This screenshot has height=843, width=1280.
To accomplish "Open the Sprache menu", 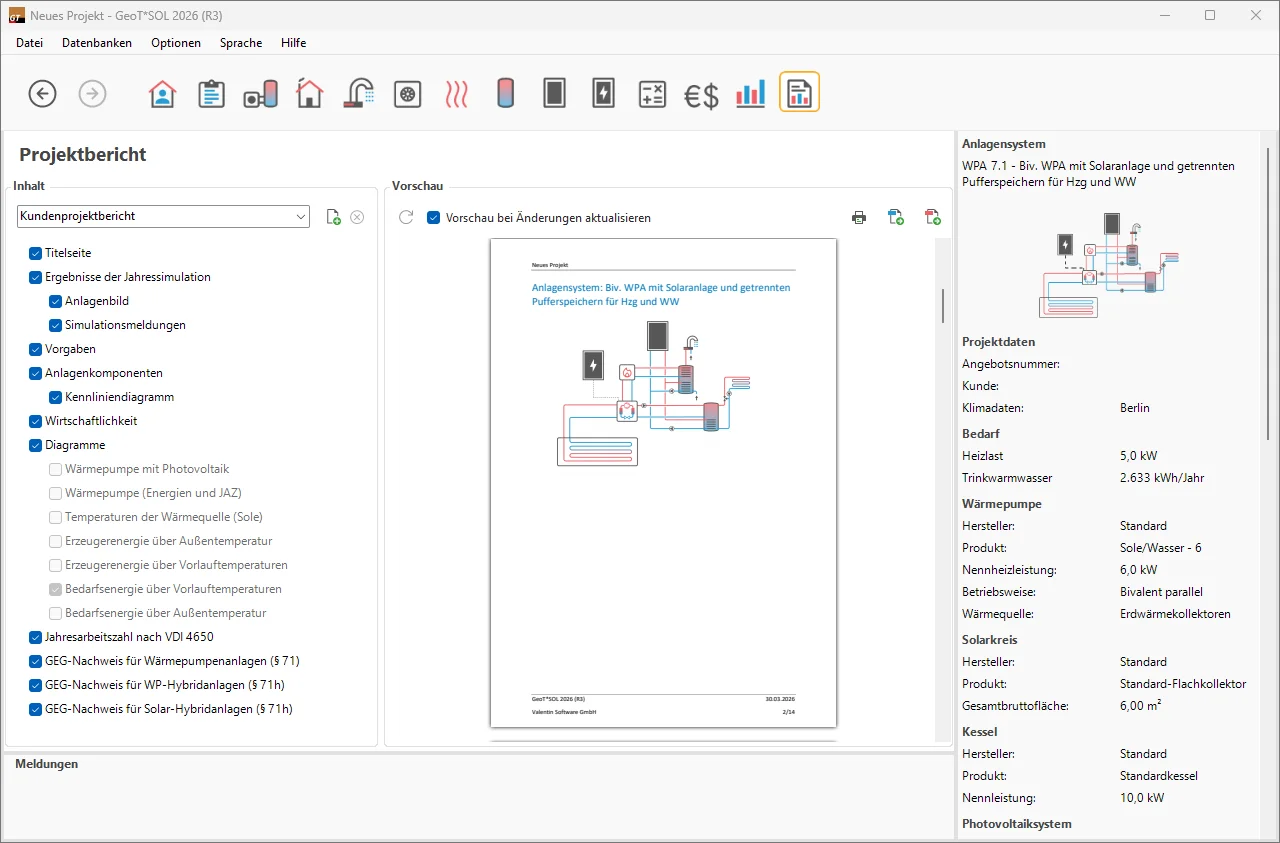I will coord(241,43).
